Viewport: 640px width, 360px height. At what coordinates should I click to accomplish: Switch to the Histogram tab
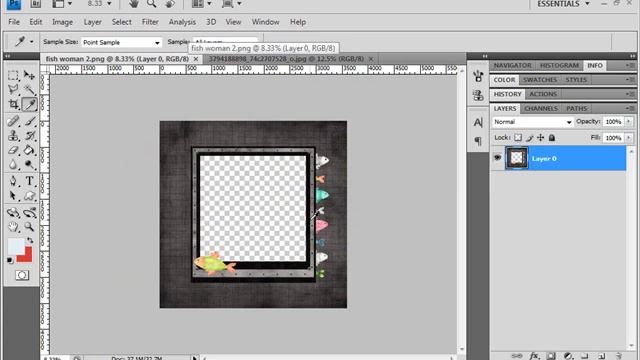[559, 65]
